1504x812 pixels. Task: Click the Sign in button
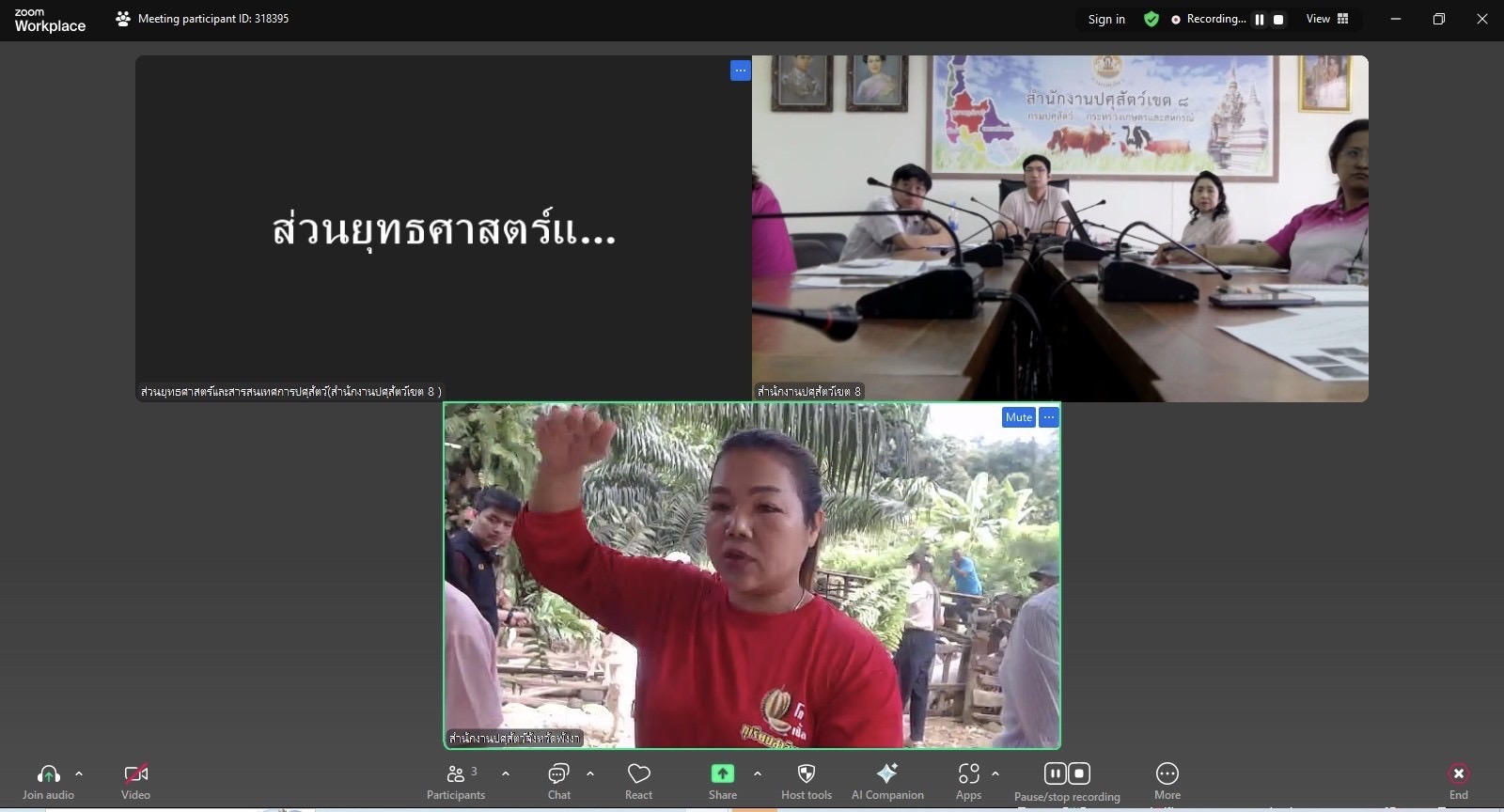[x=1106, y=19]
